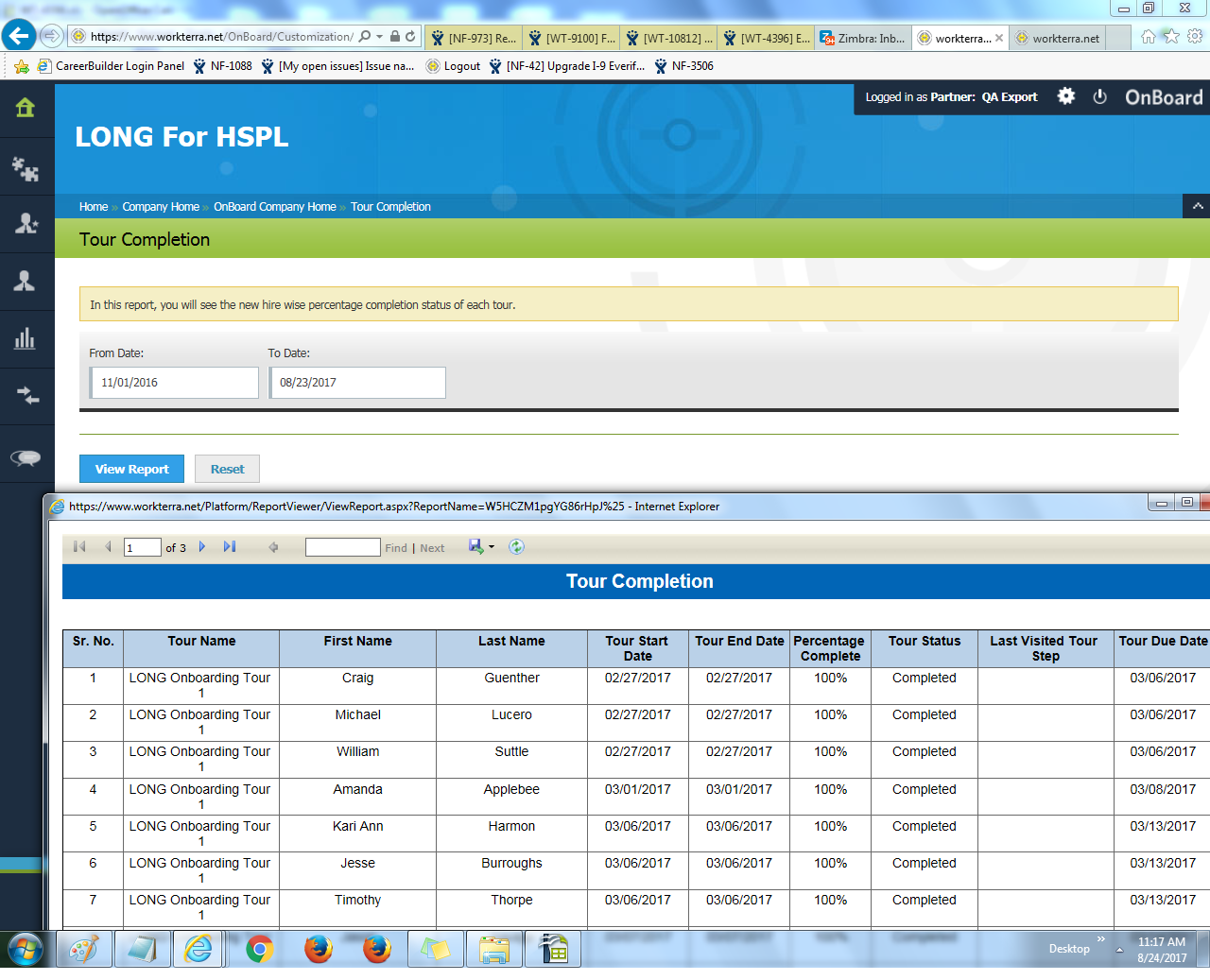Click the browser favorites star icon
Image resolution: width=1210 pixels, height=980 pixels.
1171,36
